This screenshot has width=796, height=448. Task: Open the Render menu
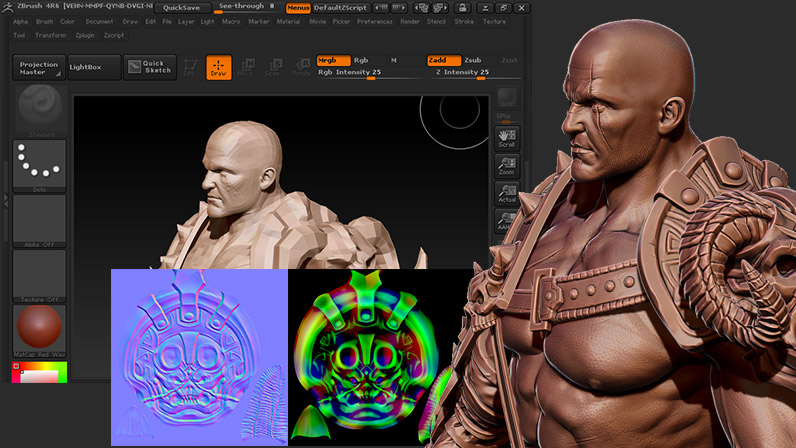click(x=410, y=22)
